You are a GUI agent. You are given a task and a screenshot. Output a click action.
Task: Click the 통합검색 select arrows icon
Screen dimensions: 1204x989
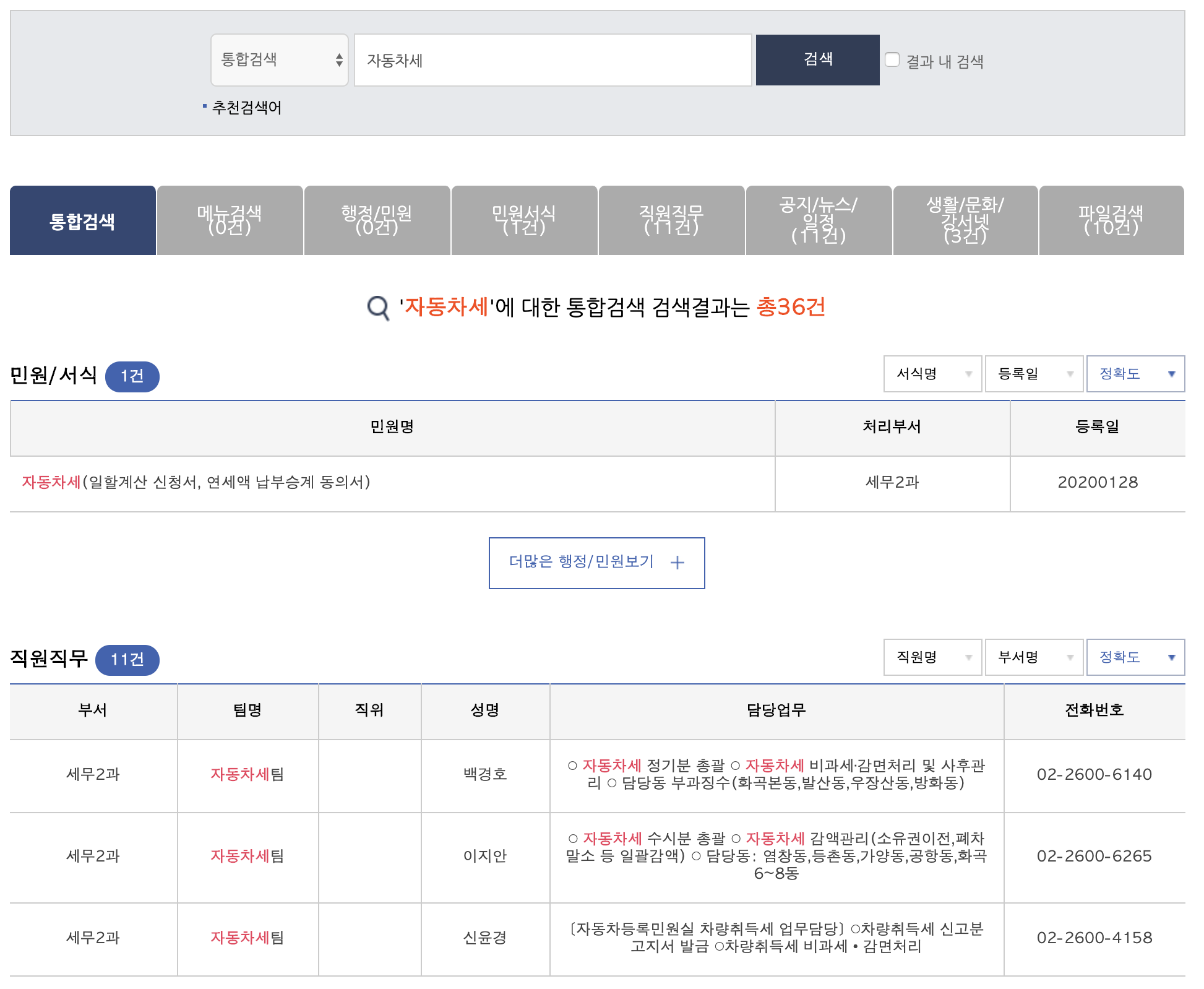[x=339, y=60]
